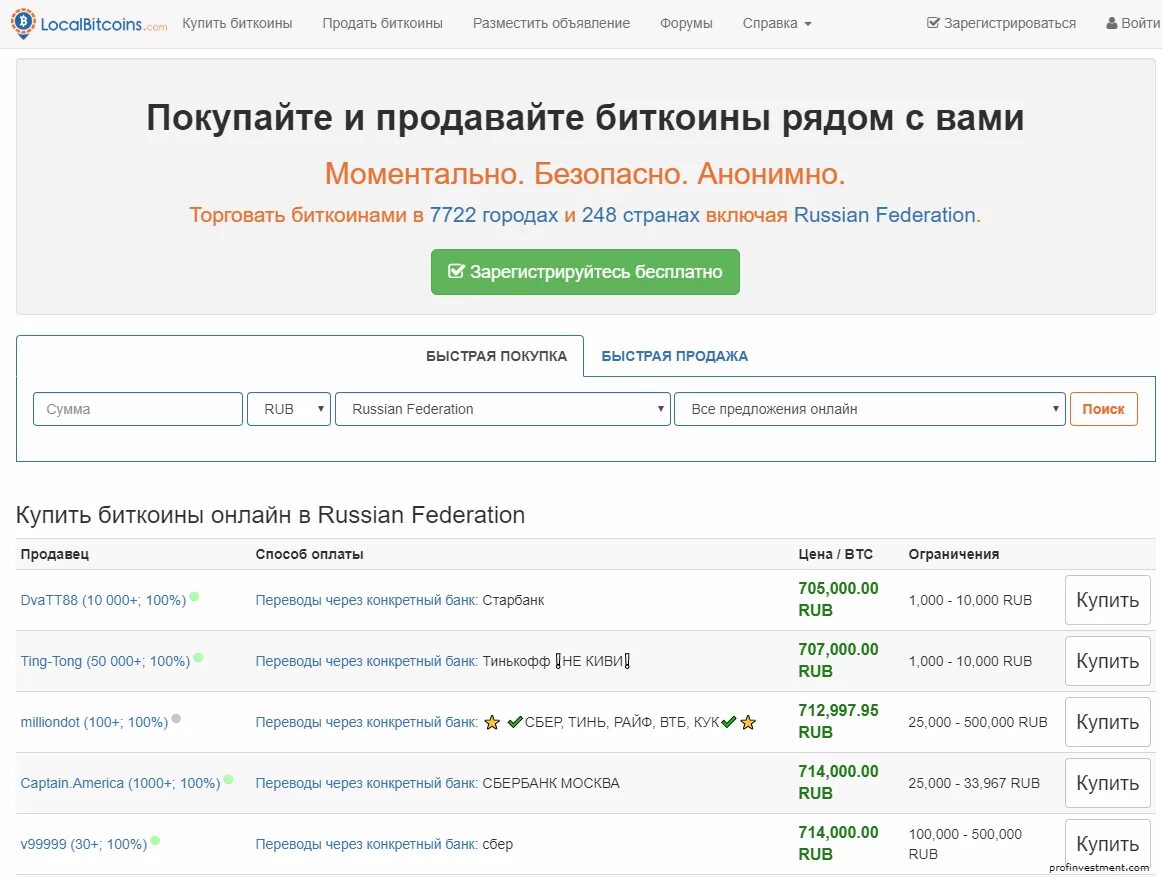1162x877 pixels.
Task: Click bank transfer link in СБЕРБАНК МОСКВА row
Action: pos(367,783)
